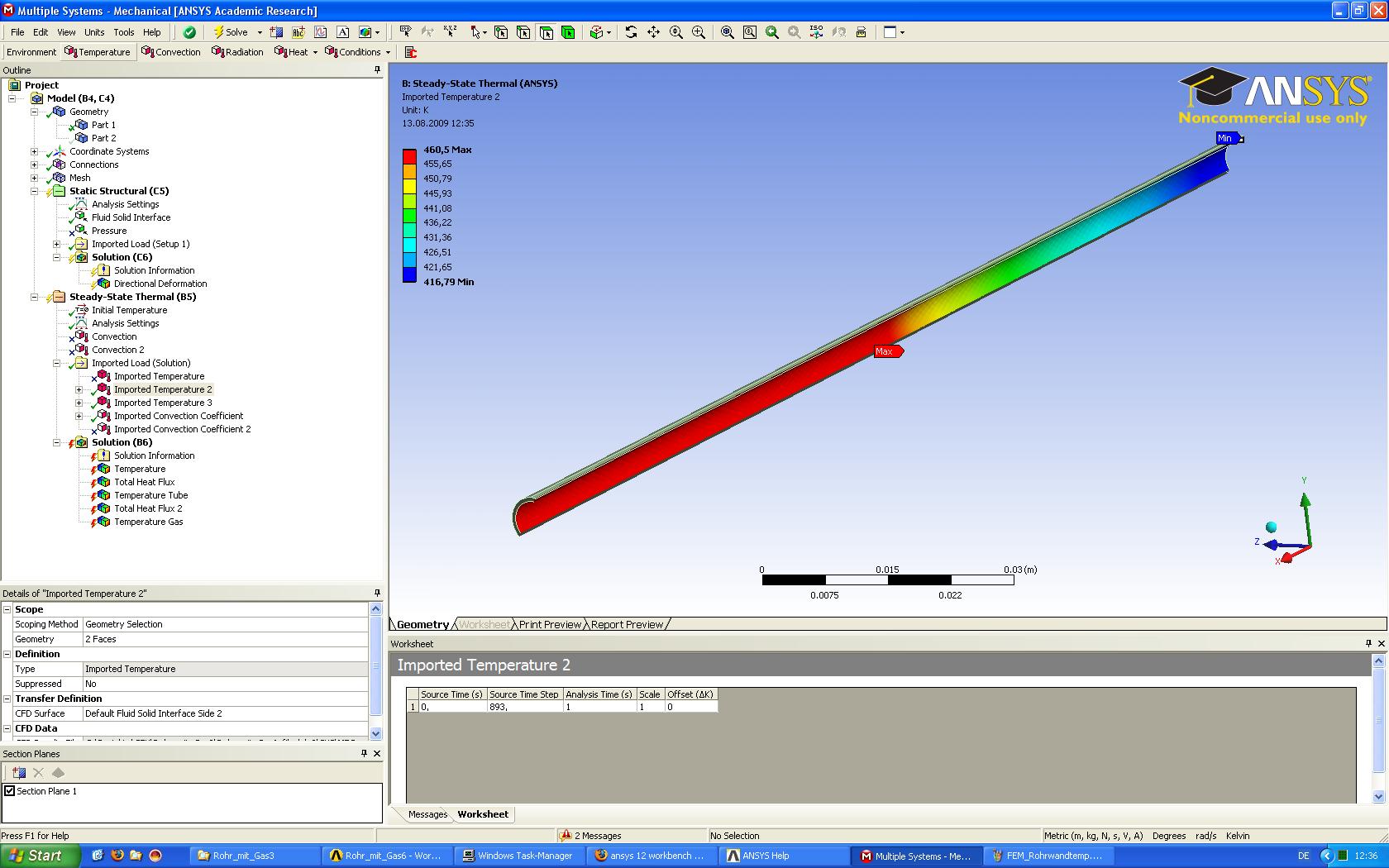Click the dark blue legend color band
The width and height of the screenshot is (1389, 868).
click(409, 274)
